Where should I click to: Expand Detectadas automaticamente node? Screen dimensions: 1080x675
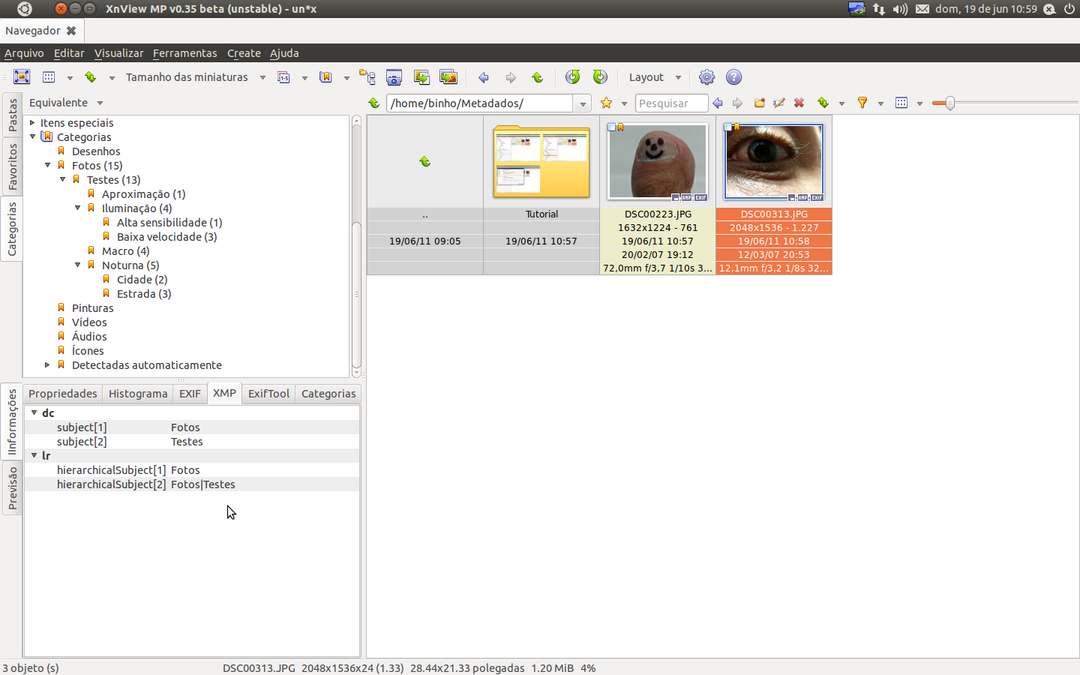click(48, 365)
